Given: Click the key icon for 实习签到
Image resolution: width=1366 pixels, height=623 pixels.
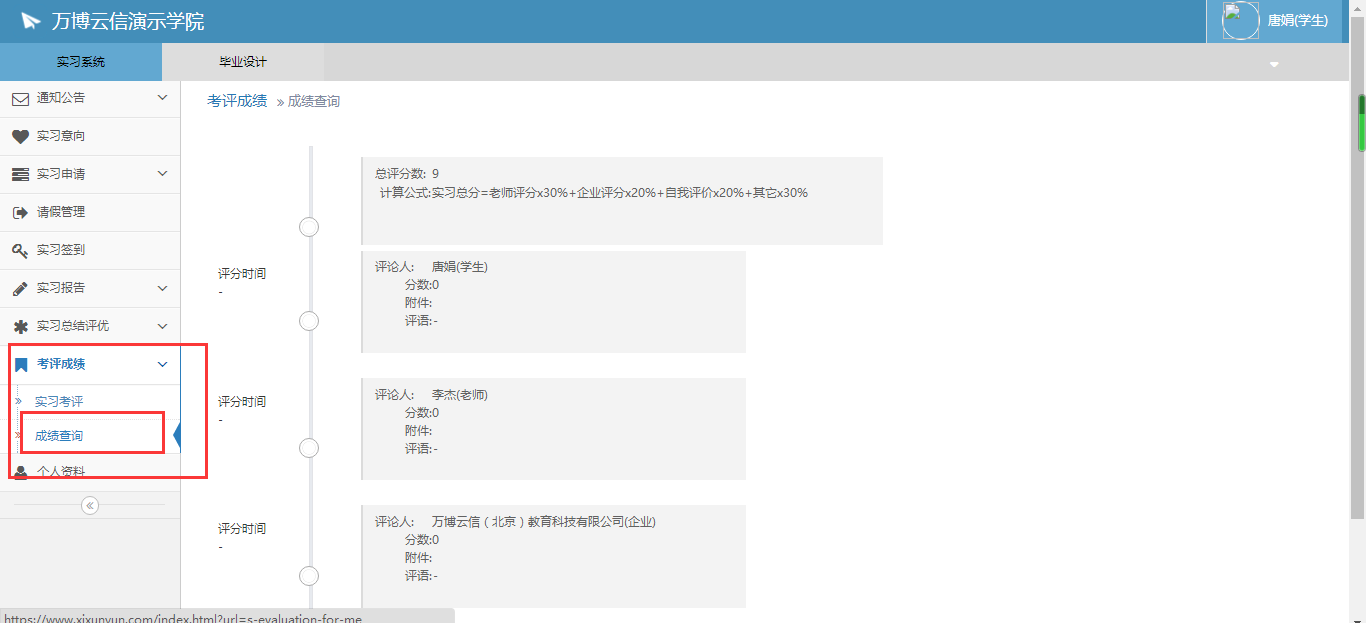Looking at the screenshot, I should pyautogui.click(x=20, y=250).
